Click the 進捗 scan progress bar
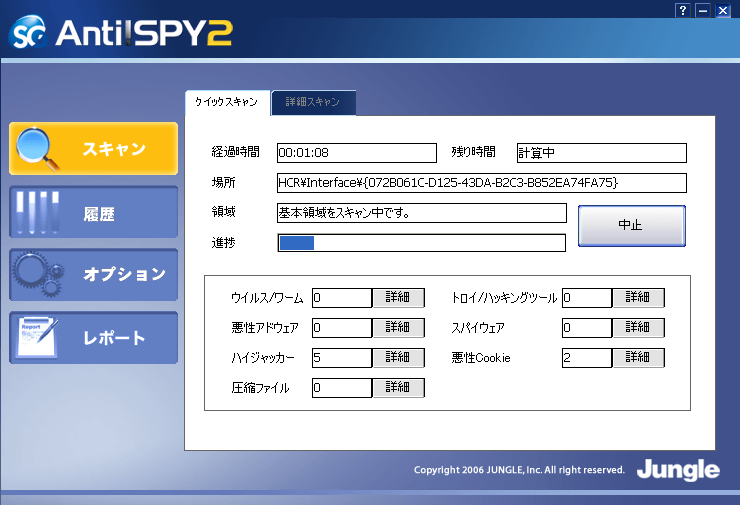Viewport: 740px width, 505px height. click(x=421, y=243)
